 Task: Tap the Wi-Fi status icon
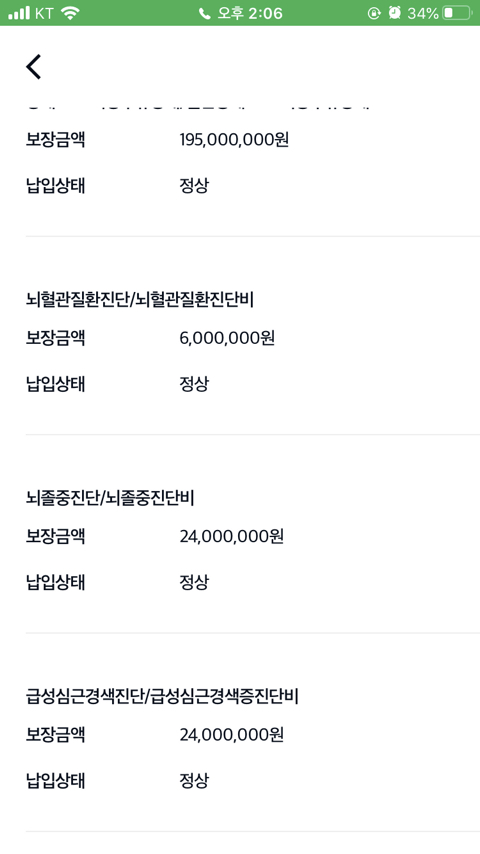pyautogui.click(x=70, y=13)
